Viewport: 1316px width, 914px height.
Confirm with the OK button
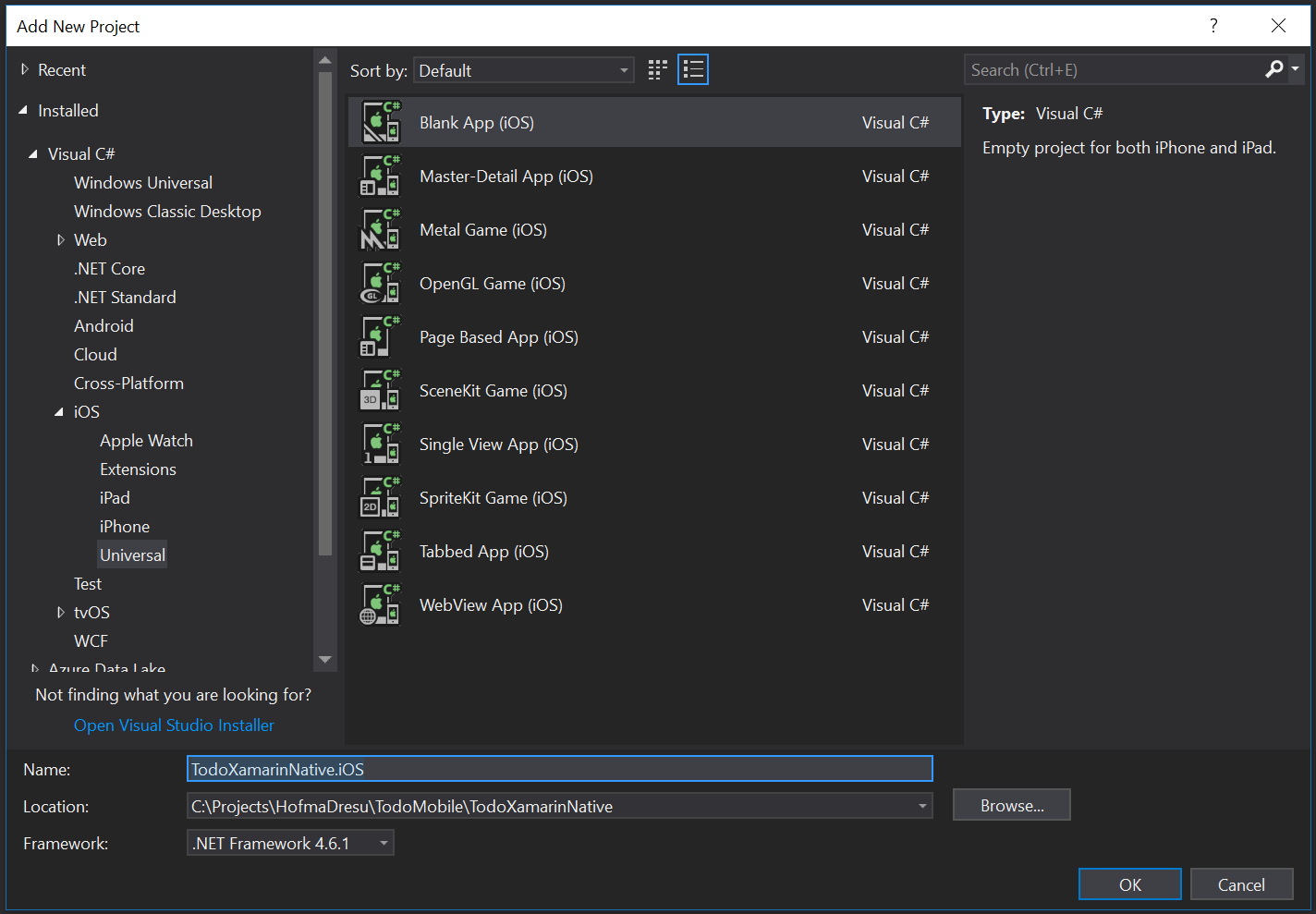(x=1130, y=884)
